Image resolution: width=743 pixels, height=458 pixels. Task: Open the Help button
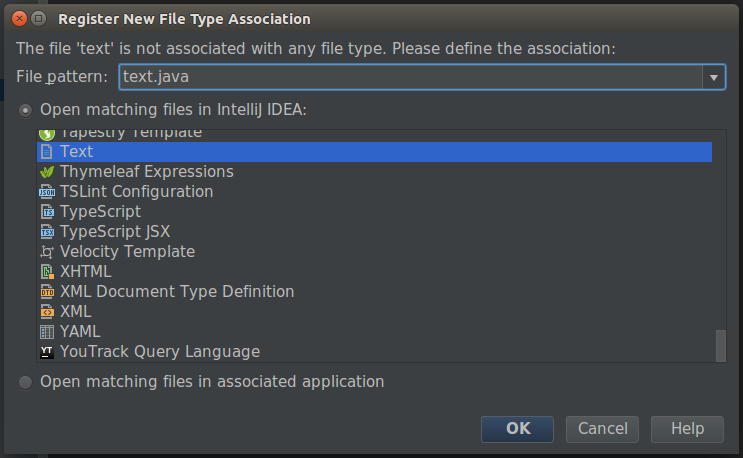(687, 429)
